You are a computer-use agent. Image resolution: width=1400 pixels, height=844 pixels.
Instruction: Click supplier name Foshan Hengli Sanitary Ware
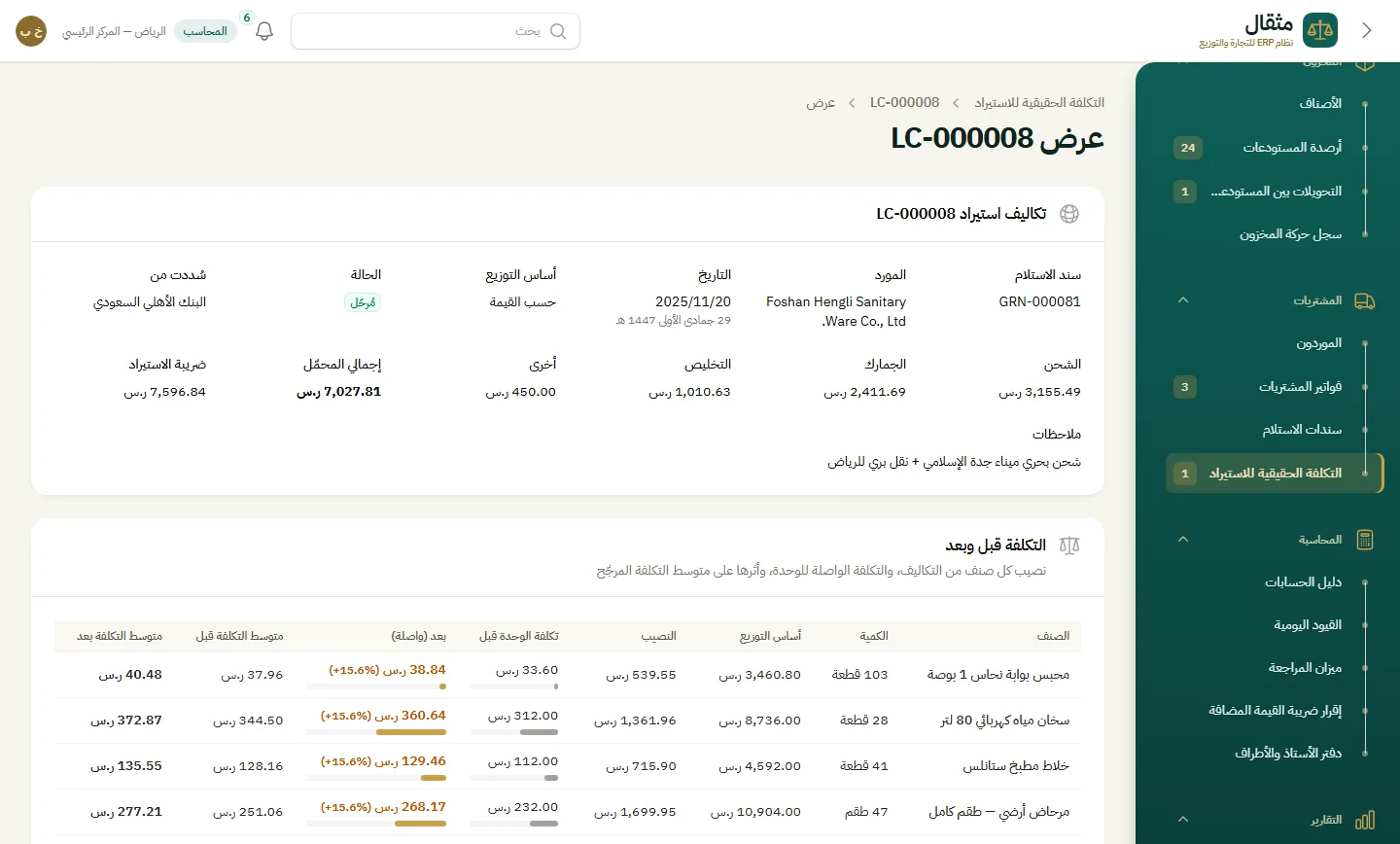835,312
